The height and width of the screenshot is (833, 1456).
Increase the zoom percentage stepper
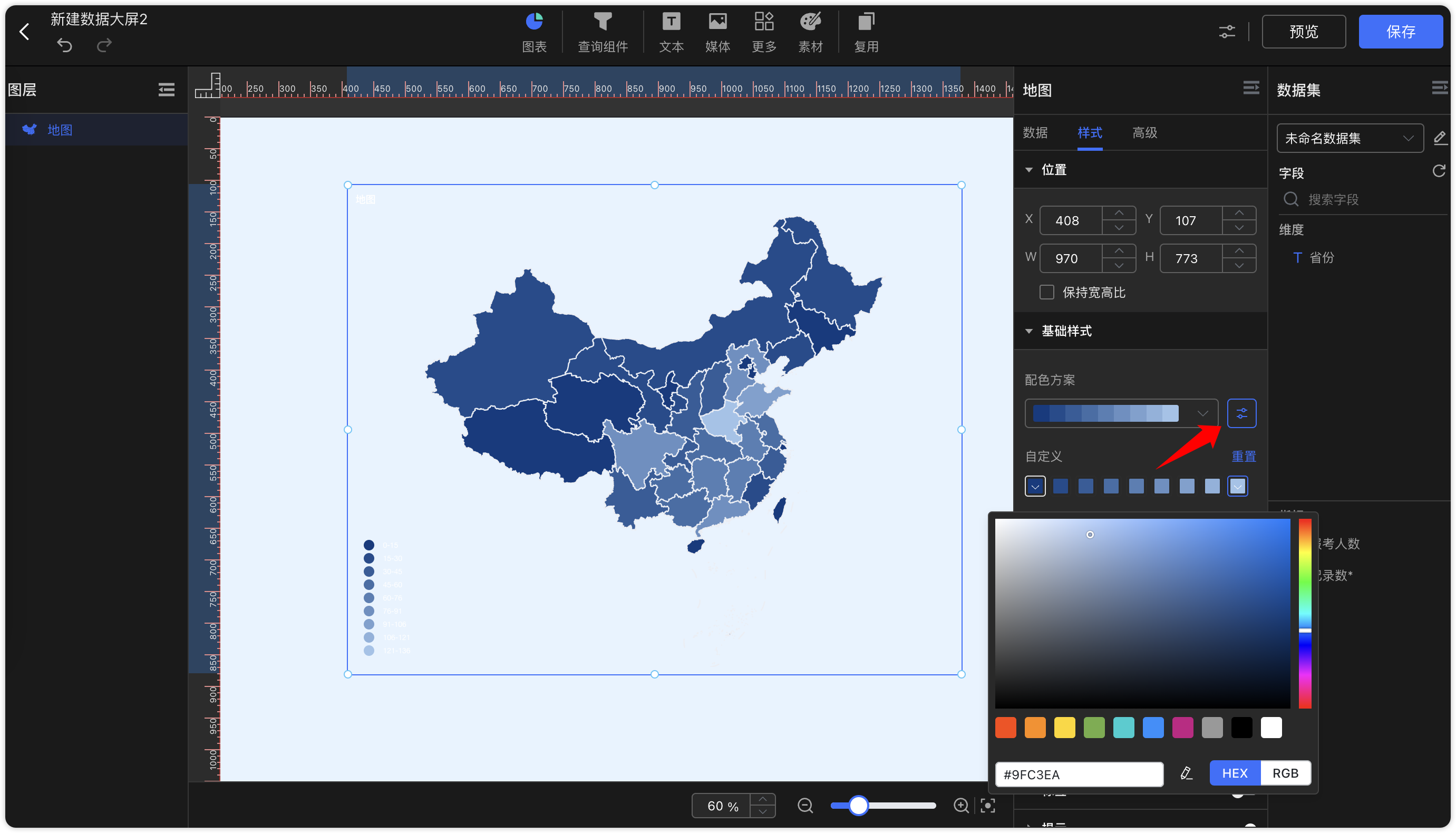coord(763,799)
